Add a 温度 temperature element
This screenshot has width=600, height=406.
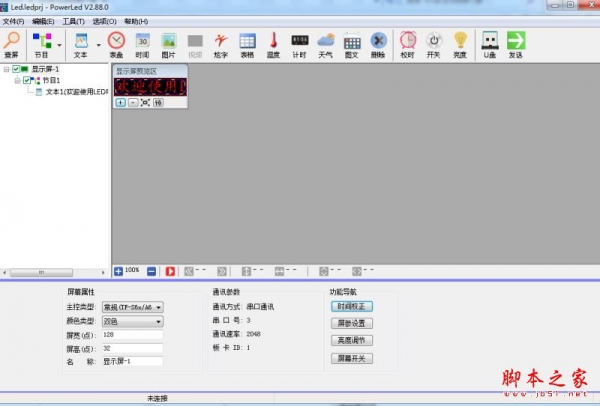(x=273, y=43)
